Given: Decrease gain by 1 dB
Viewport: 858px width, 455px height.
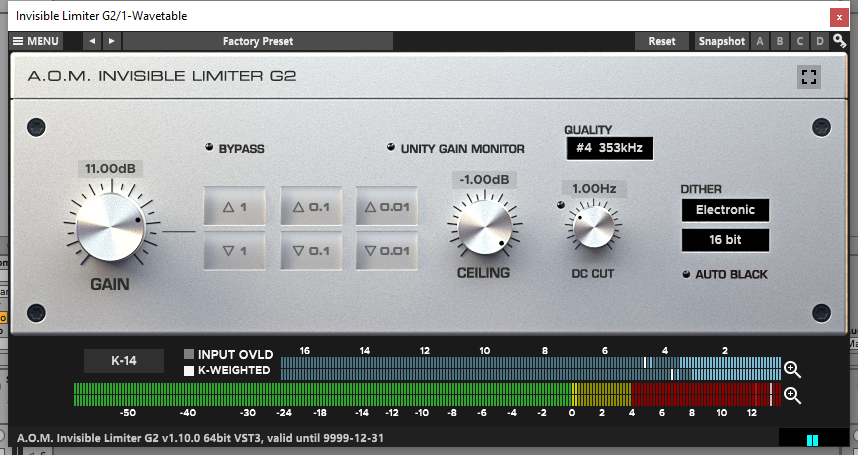Looking at the screenshot, I should [235, 251].
